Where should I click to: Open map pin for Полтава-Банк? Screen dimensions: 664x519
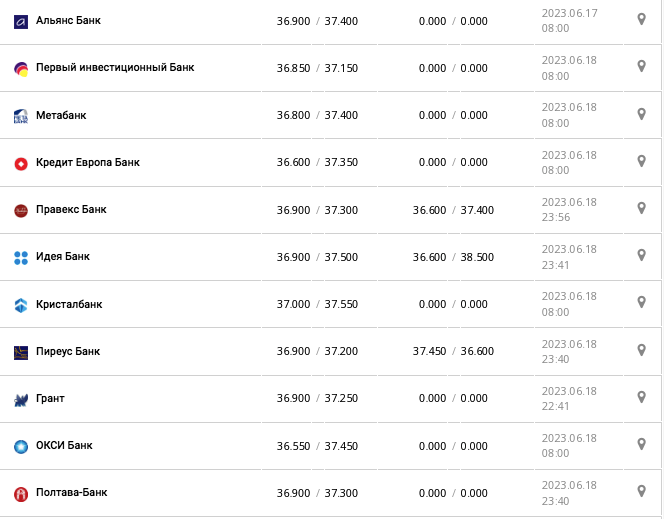[x=642, y=491]
